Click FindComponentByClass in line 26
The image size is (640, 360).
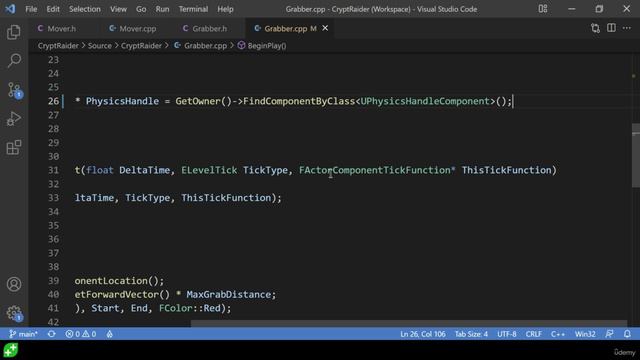299,101
